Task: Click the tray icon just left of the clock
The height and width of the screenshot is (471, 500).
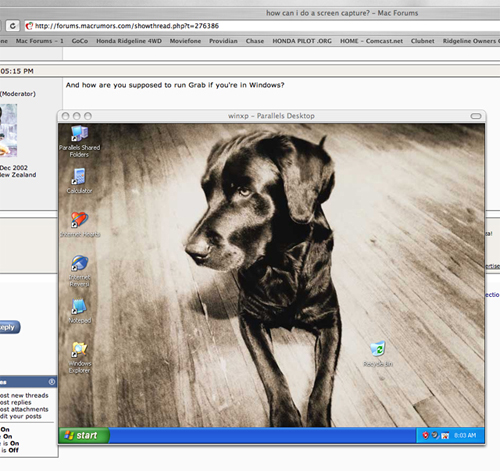Action: pos(445,435)
